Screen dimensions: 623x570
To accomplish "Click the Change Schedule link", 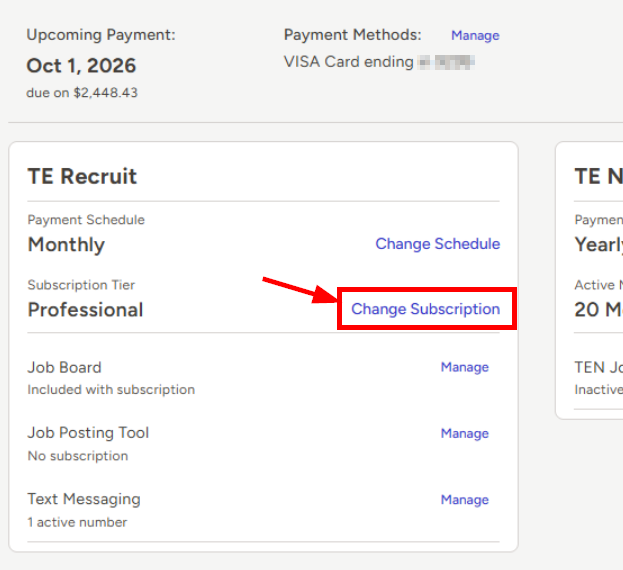I will point(437,243).
